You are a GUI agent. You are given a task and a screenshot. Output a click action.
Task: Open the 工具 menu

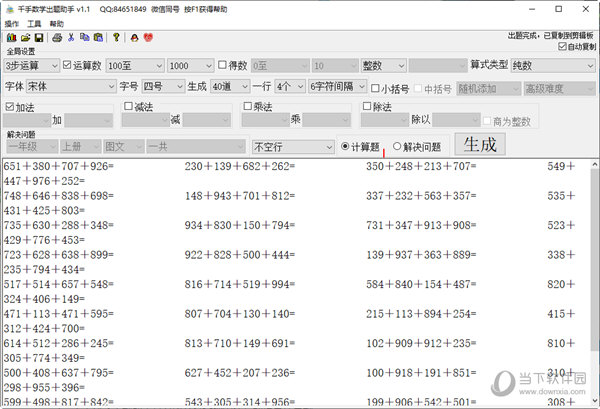coord(34,24)
